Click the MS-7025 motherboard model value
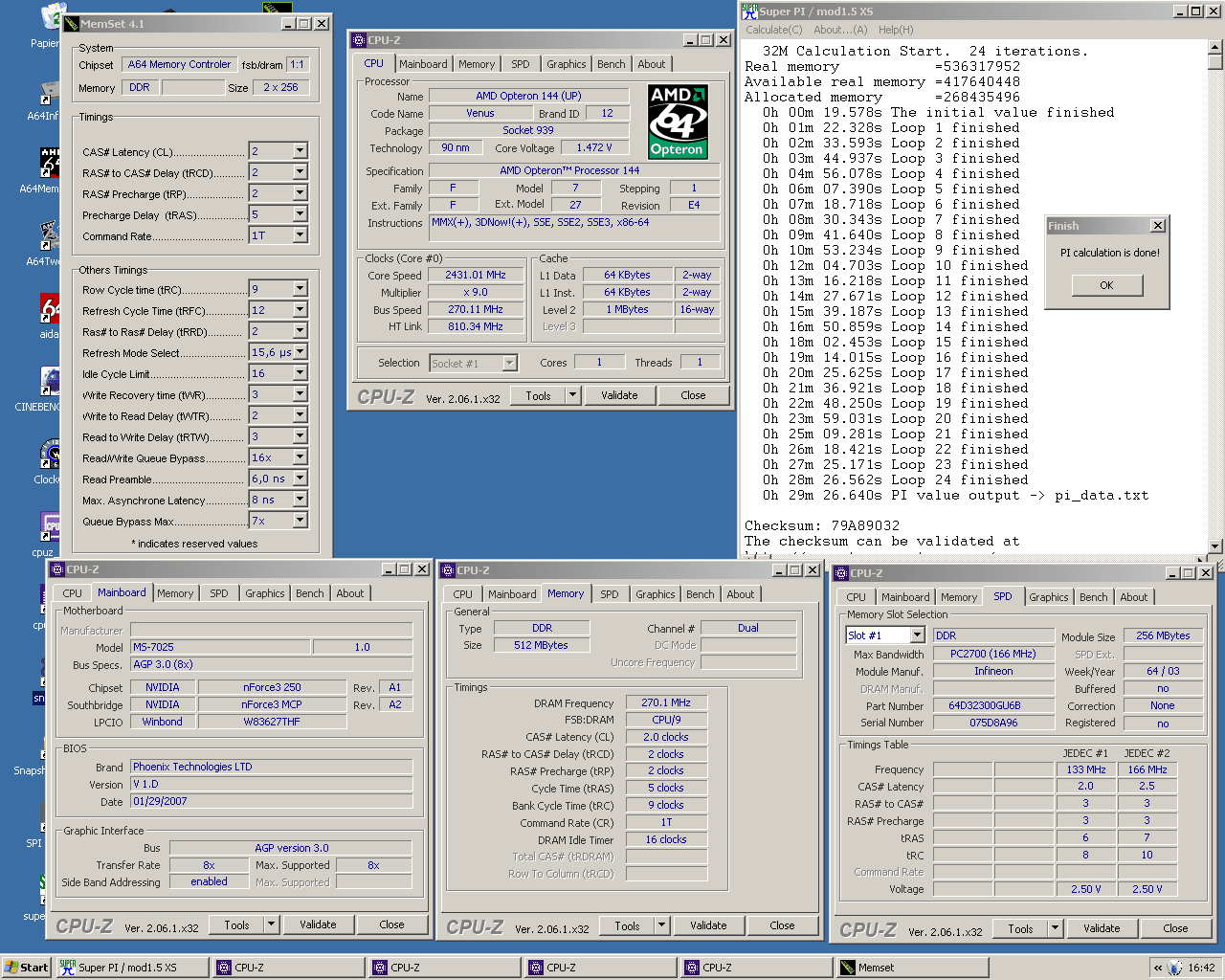Viewport: 1225px width, 980px height. [x=220, y=647]
